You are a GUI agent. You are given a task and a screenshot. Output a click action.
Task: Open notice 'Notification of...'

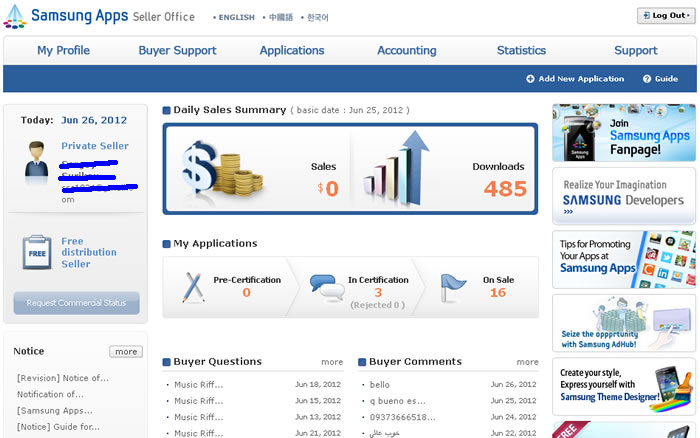tap(50, 394)
